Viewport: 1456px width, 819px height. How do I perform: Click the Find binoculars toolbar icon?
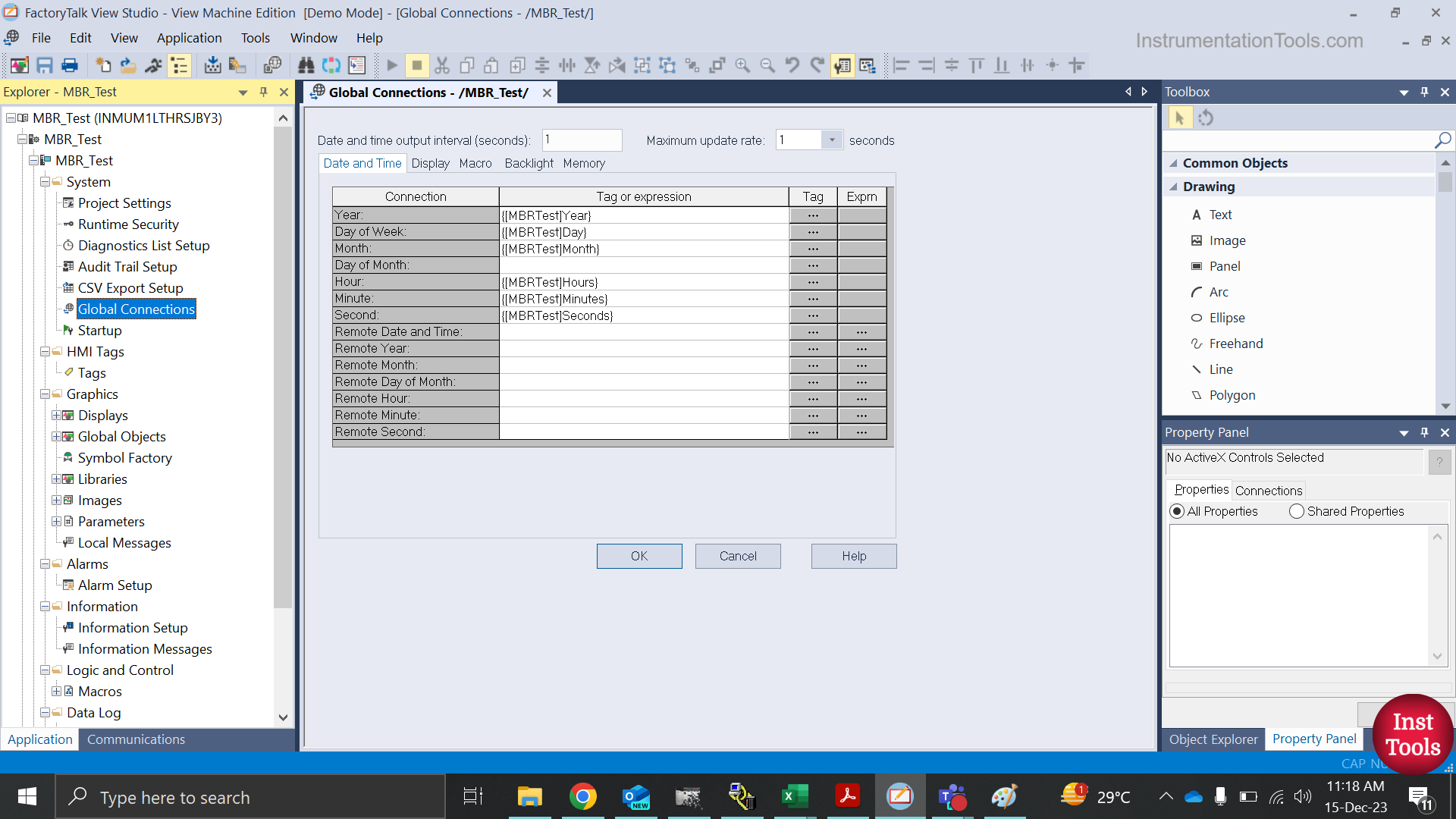[x=306, y=65]
